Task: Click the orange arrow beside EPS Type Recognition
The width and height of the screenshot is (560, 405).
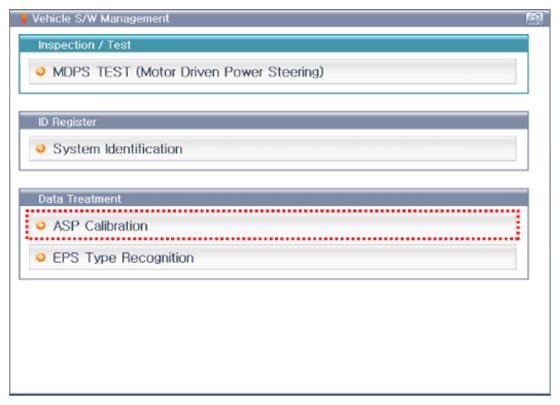Action: pos(41,258)
